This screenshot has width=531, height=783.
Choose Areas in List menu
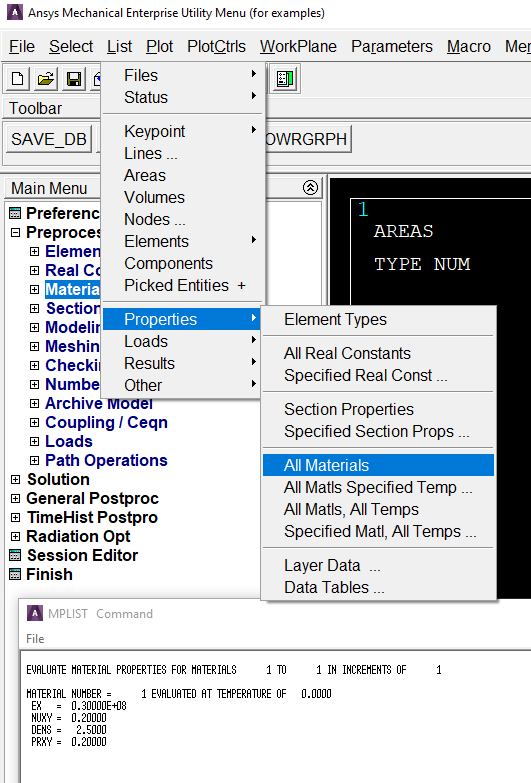[183, 175]
